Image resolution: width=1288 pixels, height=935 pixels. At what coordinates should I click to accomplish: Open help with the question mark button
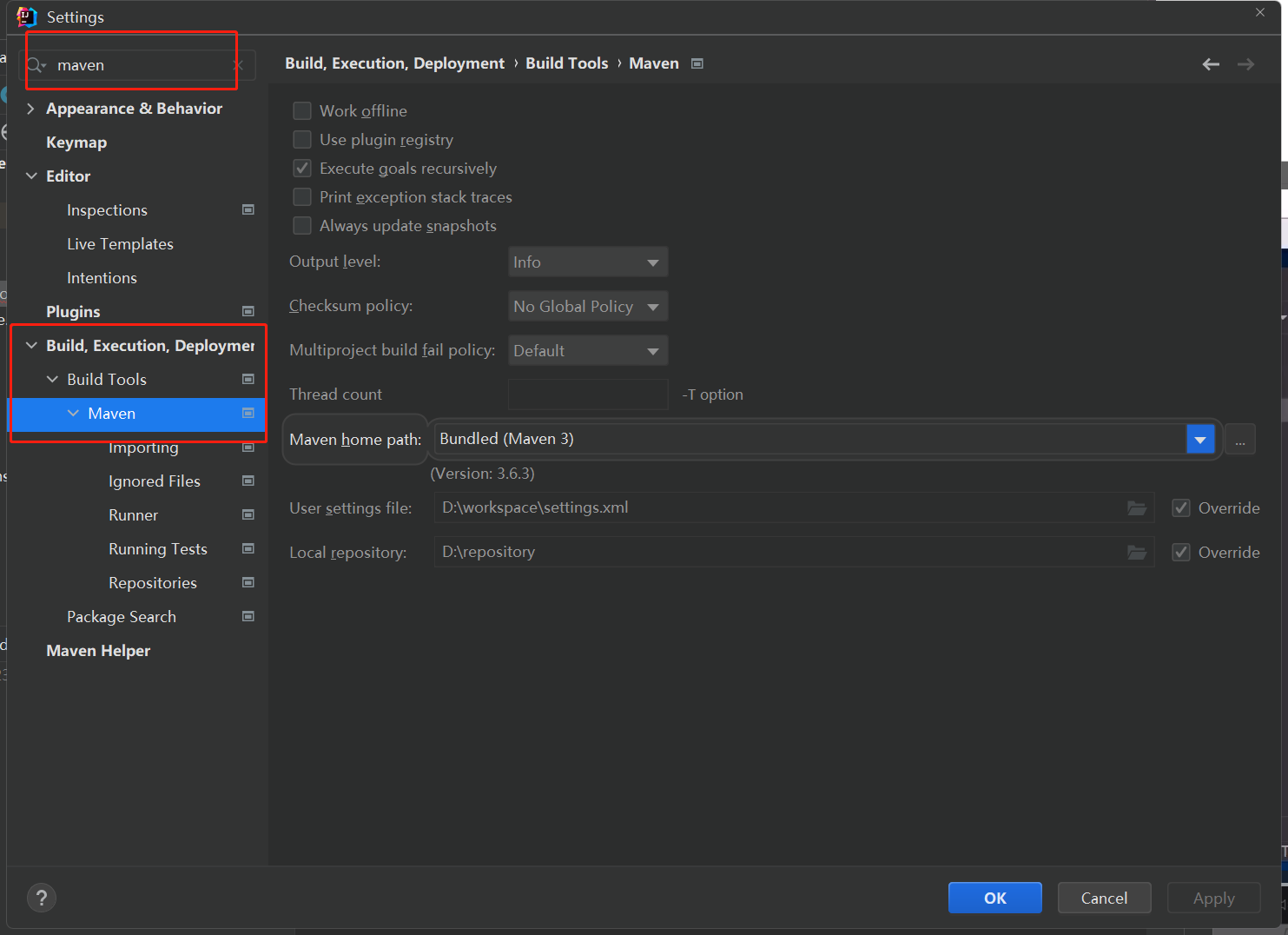pos(42,898)
